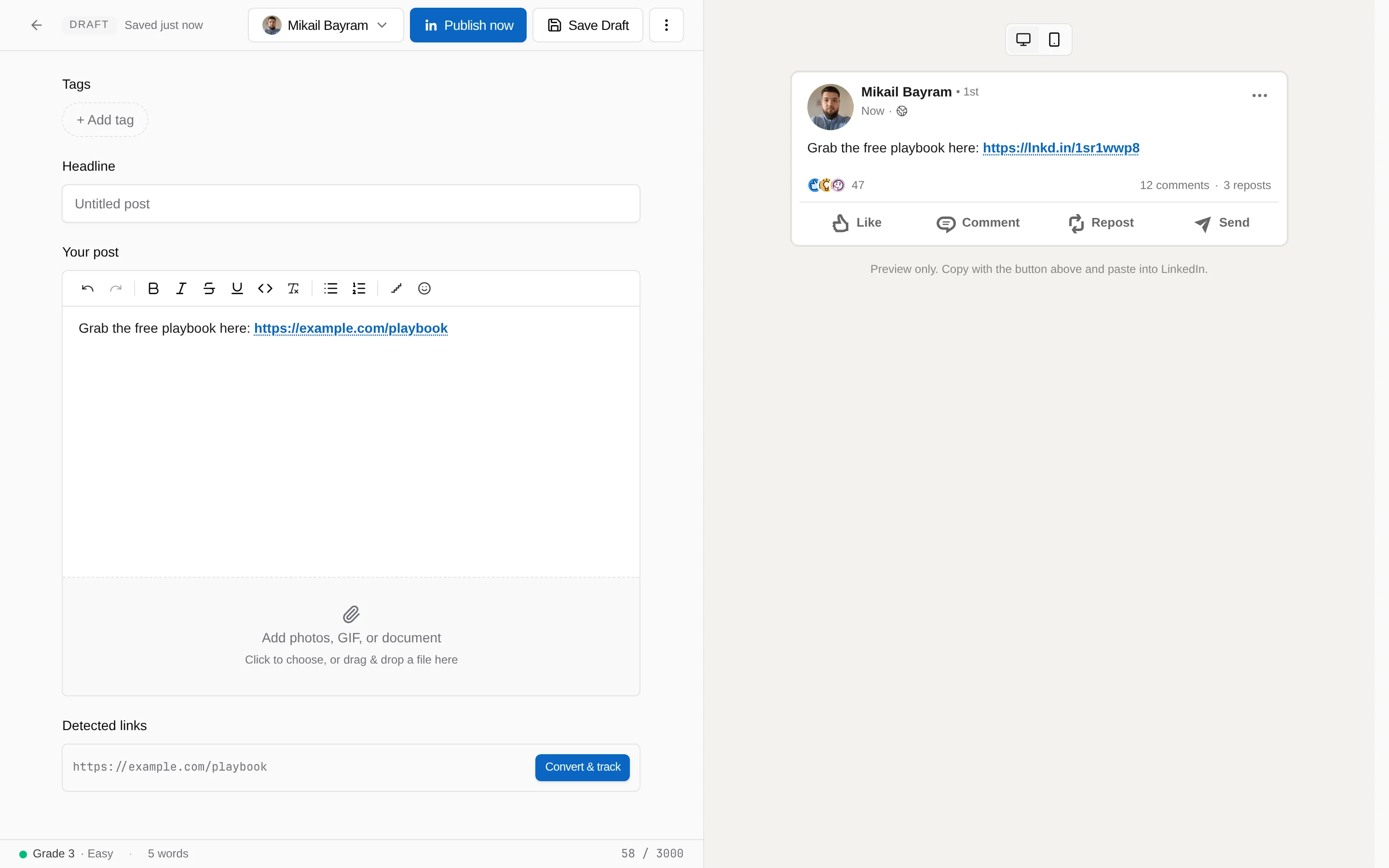Click the paperclip attachment icon

tap(351, 614)
